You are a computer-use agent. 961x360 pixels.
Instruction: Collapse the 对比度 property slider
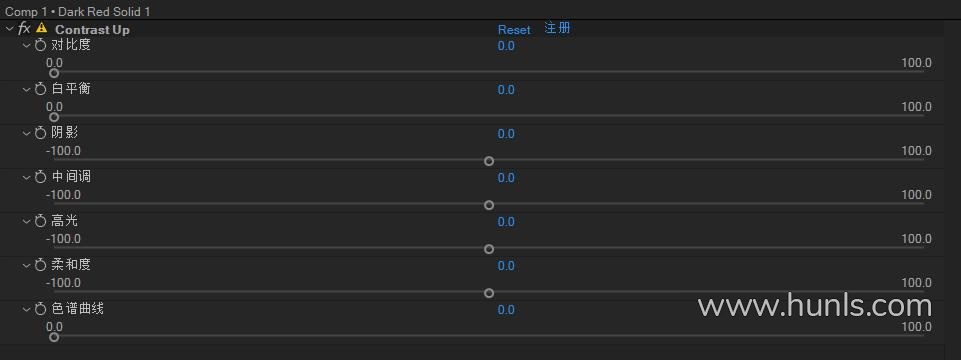pos(26,45)
